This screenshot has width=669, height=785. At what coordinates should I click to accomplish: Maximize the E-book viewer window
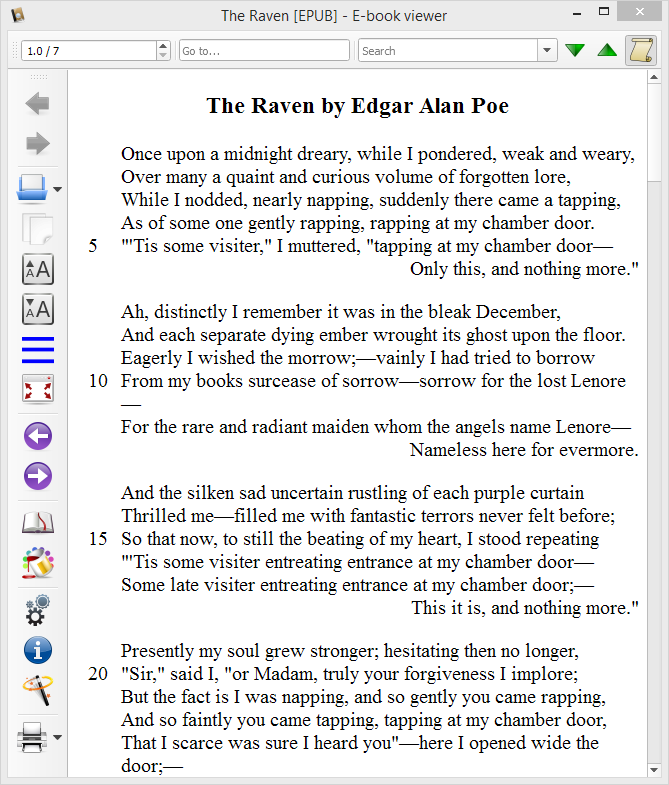click(604, 12)
